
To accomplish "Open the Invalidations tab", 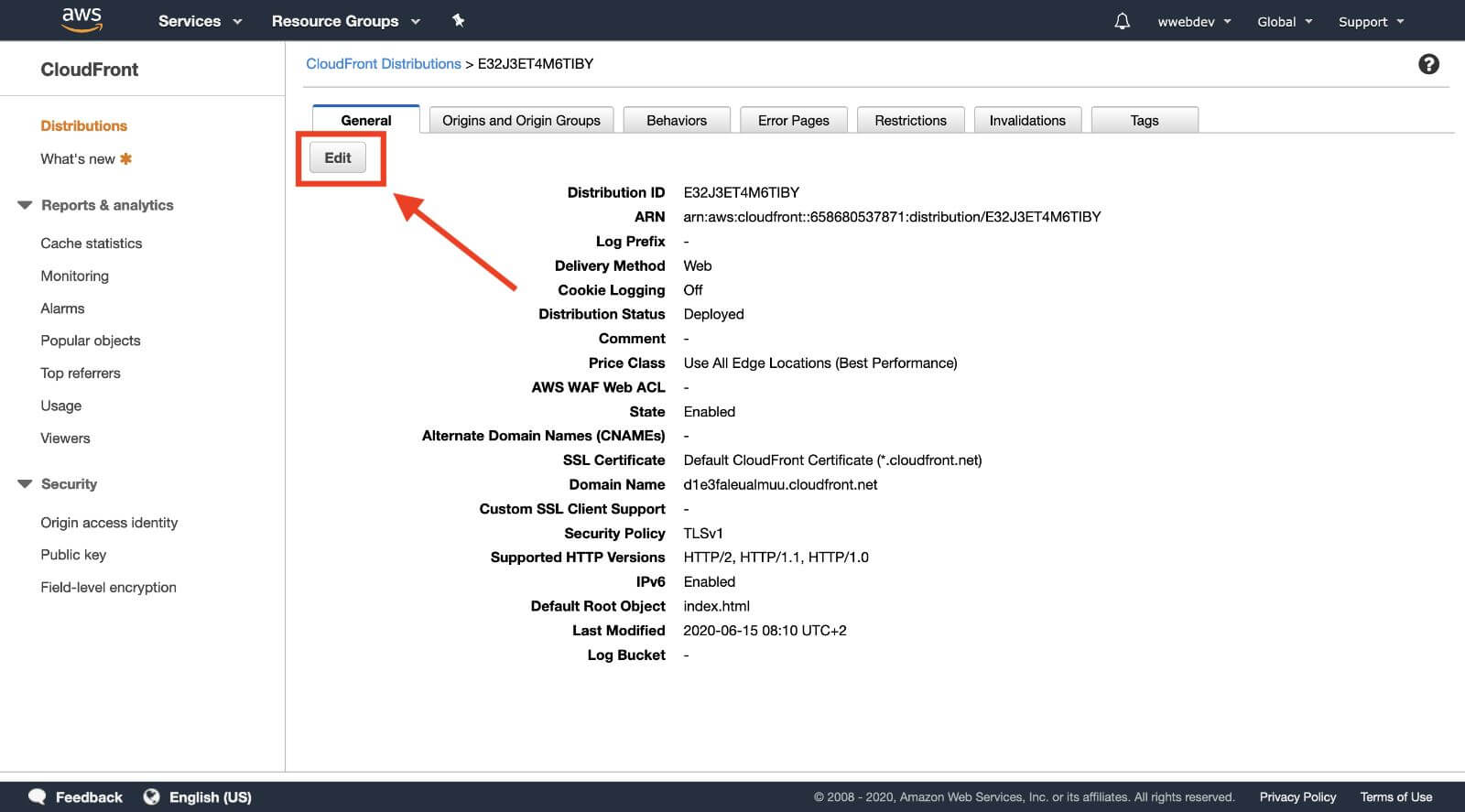I will point(1027,120).
